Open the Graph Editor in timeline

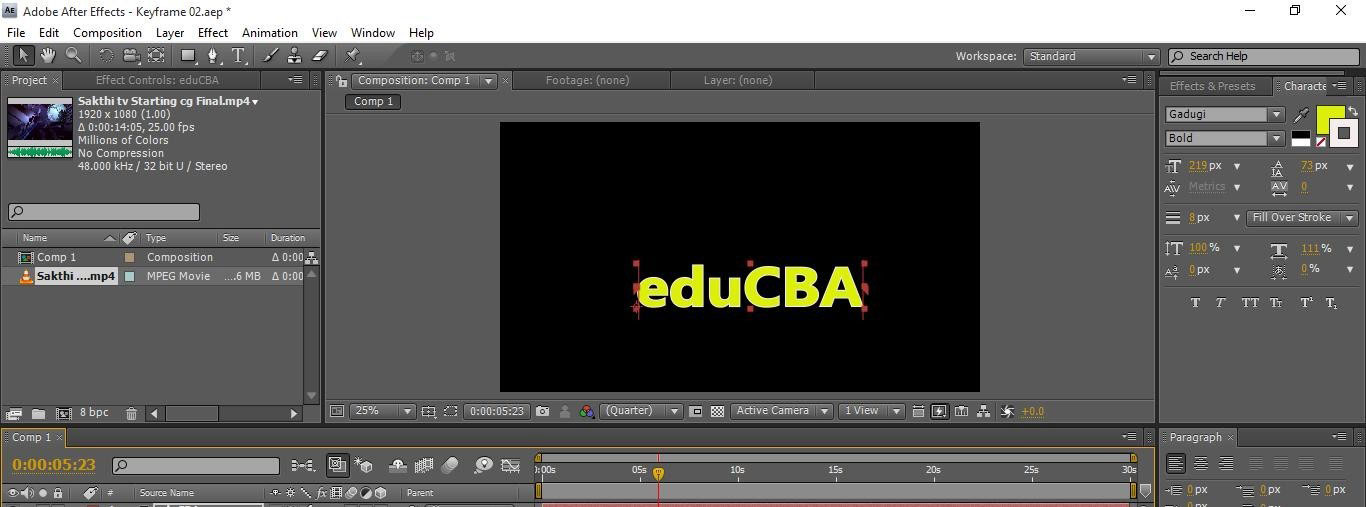510,465
